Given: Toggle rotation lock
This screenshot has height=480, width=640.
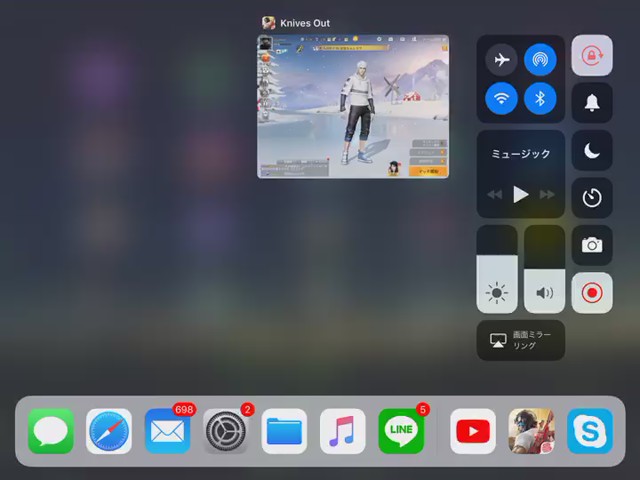Looking at the screenshot, I should pyautogui.click(x=592, y=55).
